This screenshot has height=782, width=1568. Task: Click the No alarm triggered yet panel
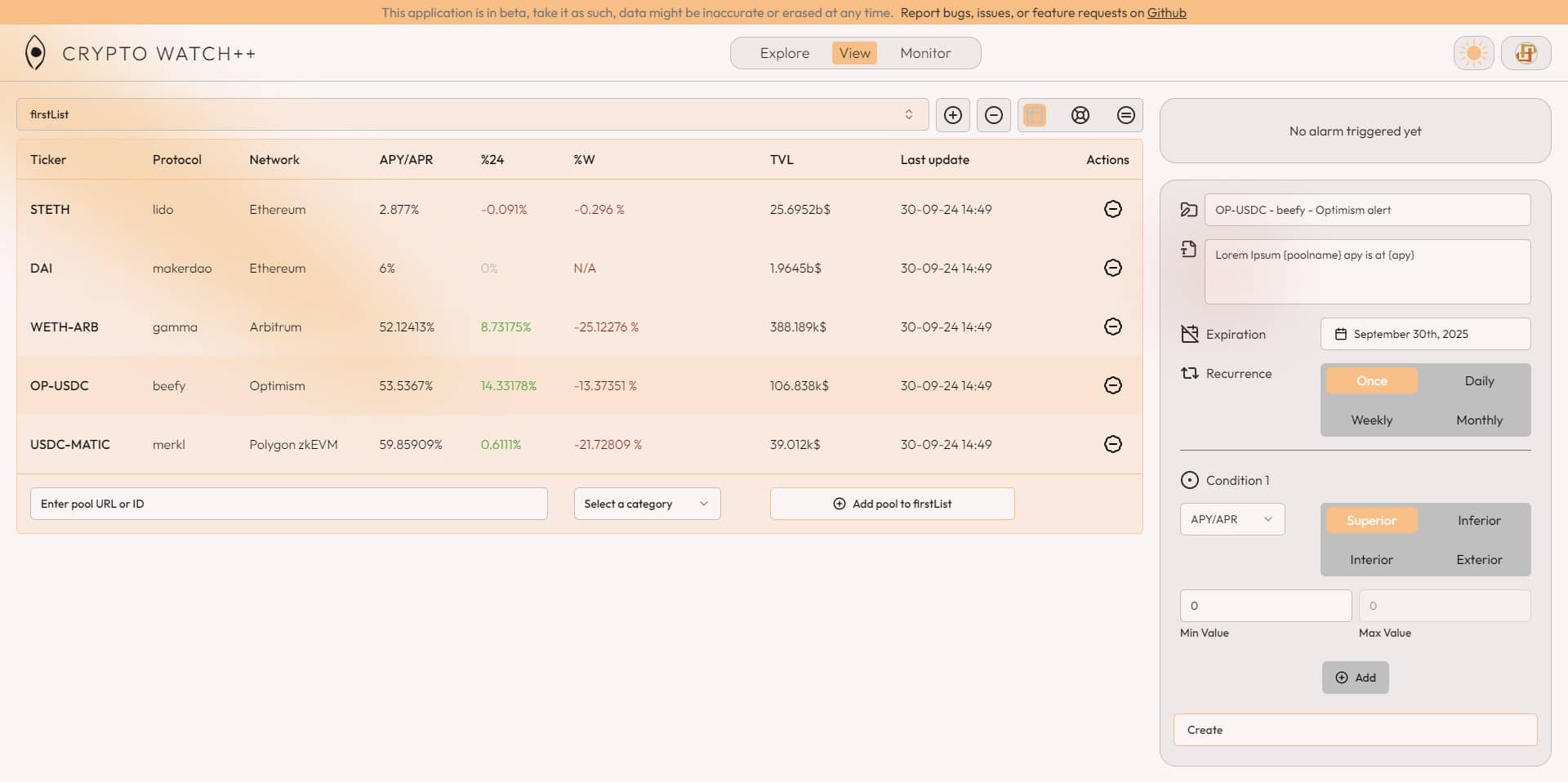[x=1355, y=131]
